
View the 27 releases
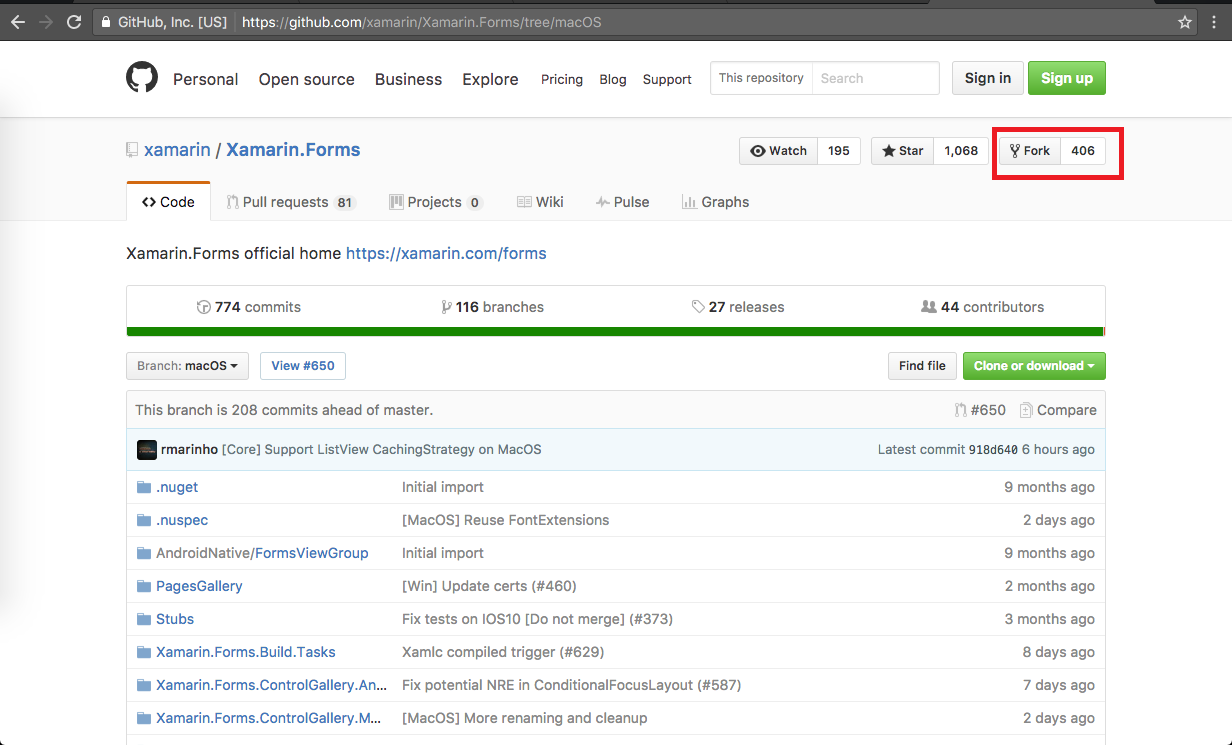pyautogui.click(x=738, y=307)
